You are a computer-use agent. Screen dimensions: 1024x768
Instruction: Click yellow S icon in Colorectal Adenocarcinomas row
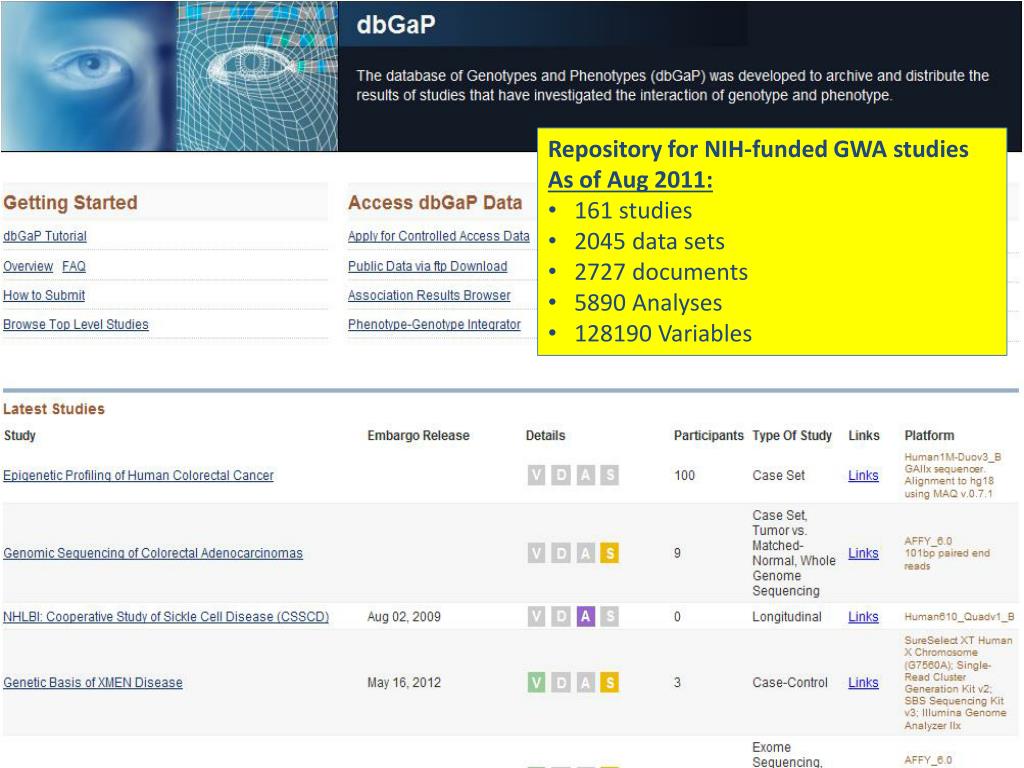609,553
